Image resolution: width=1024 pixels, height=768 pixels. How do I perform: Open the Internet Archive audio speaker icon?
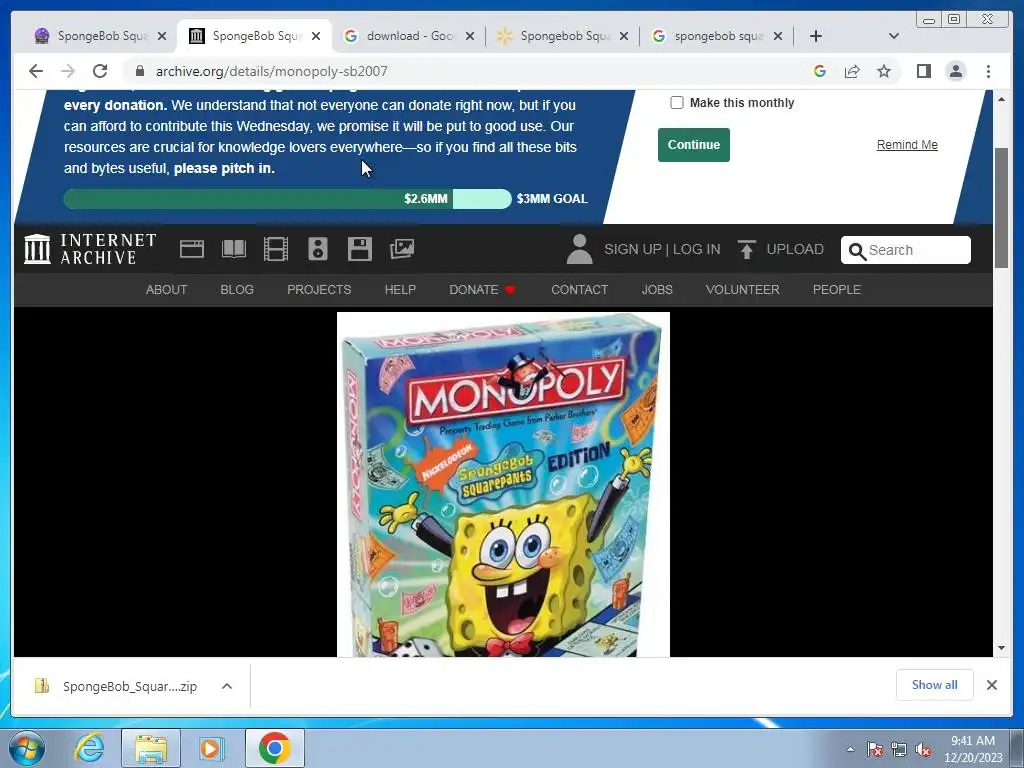(x=317, y=249)
